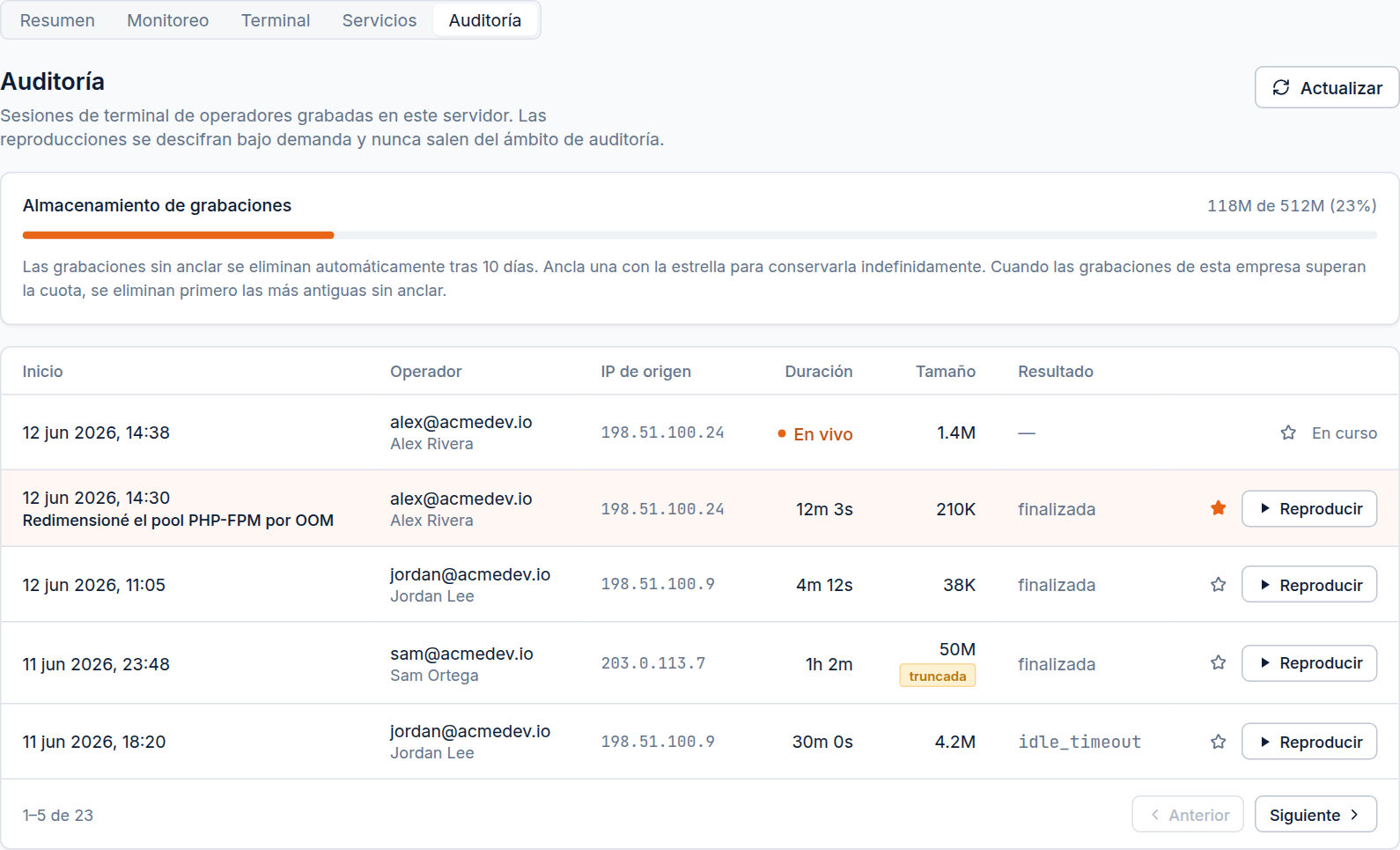This screenshot has height=850, width=1400.
Task: Click the storage quota progress bar
Action: [x=700, y=235]
